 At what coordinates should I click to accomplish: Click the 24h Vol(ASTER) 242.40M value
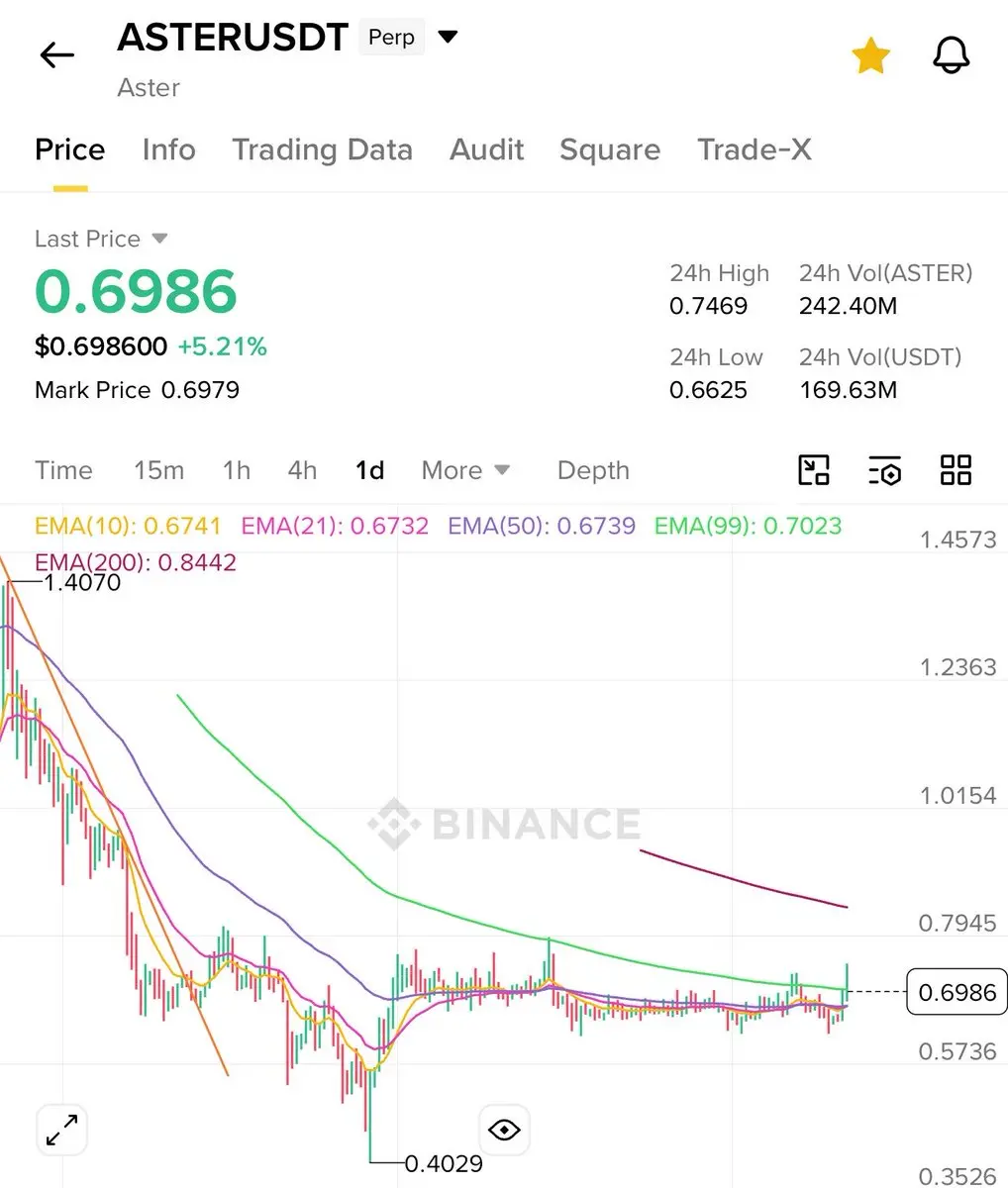pos(849,306)
